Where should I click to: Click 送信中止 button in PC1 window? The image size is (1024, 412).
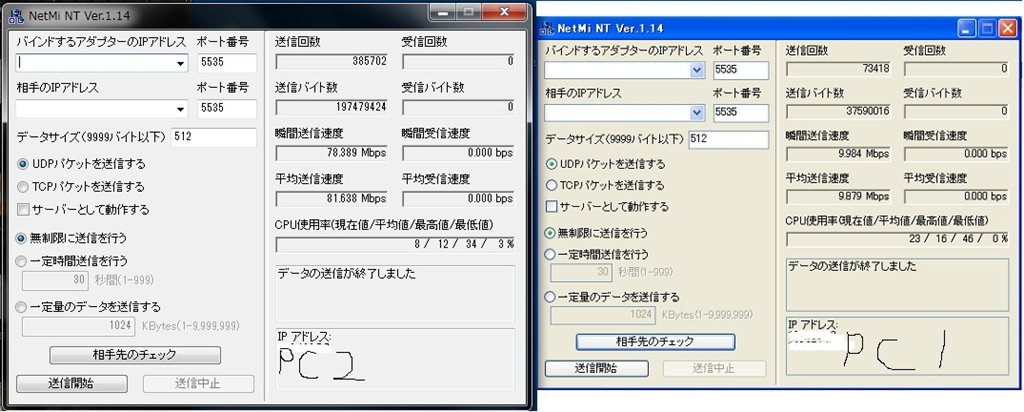pyautogui.click(x=714, y=368)
